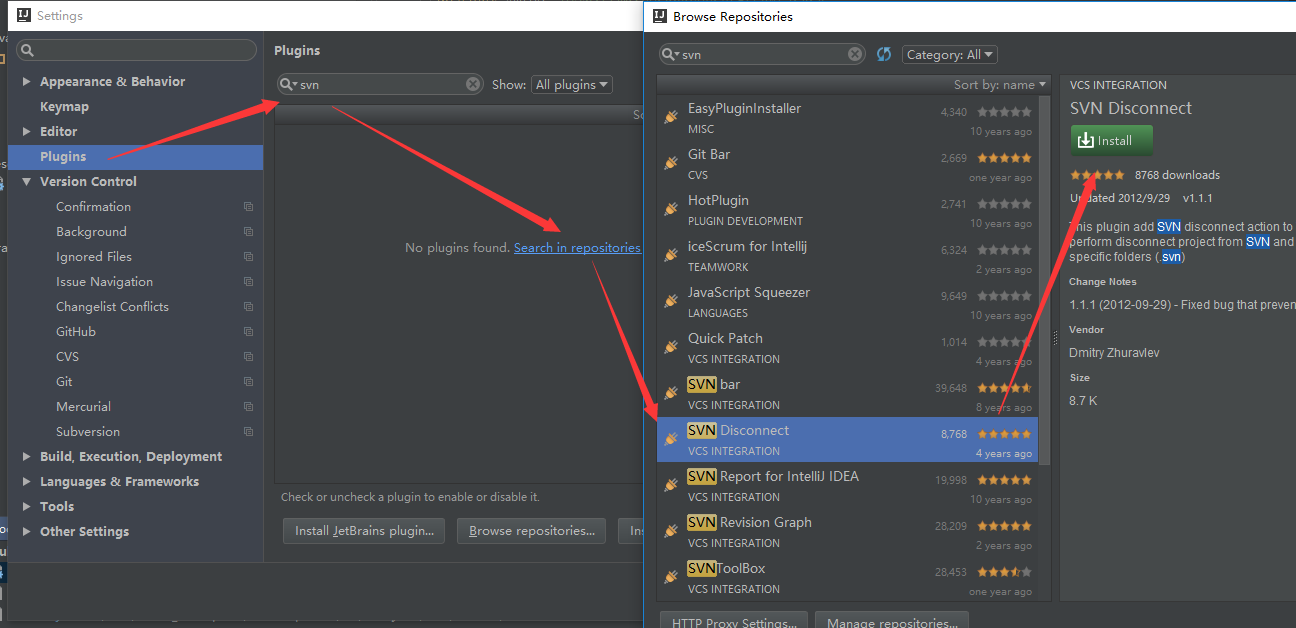Click the star rating of SVN Disconnect
1296x628 pixels.
[1096, 174]
